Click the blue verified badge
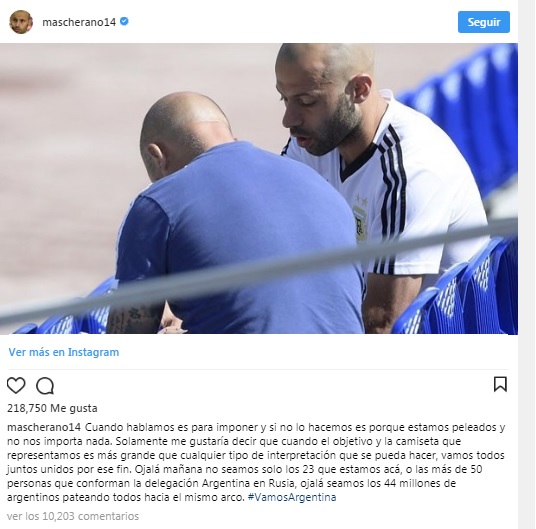The width and height of the screenshot is (536, 529). tap(124, 22)
